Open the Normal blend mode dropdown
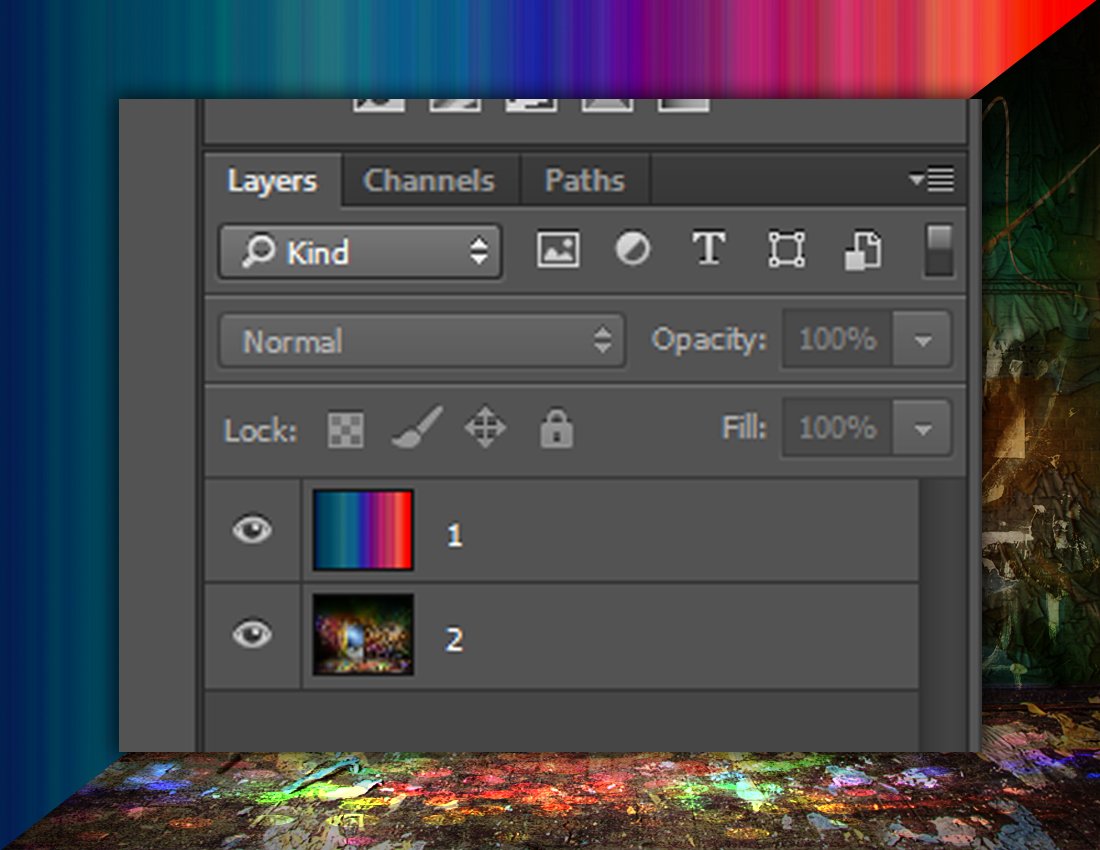Screen dimensions: 1100x850 [x=422, y=341]
